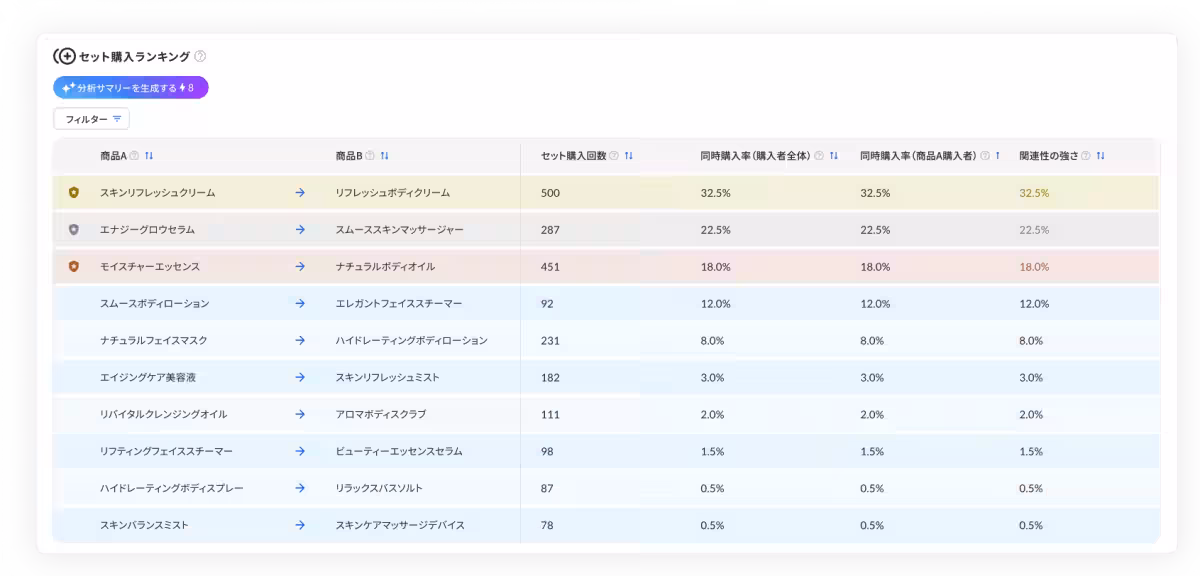Click set purchase count 231

(550, 340)
